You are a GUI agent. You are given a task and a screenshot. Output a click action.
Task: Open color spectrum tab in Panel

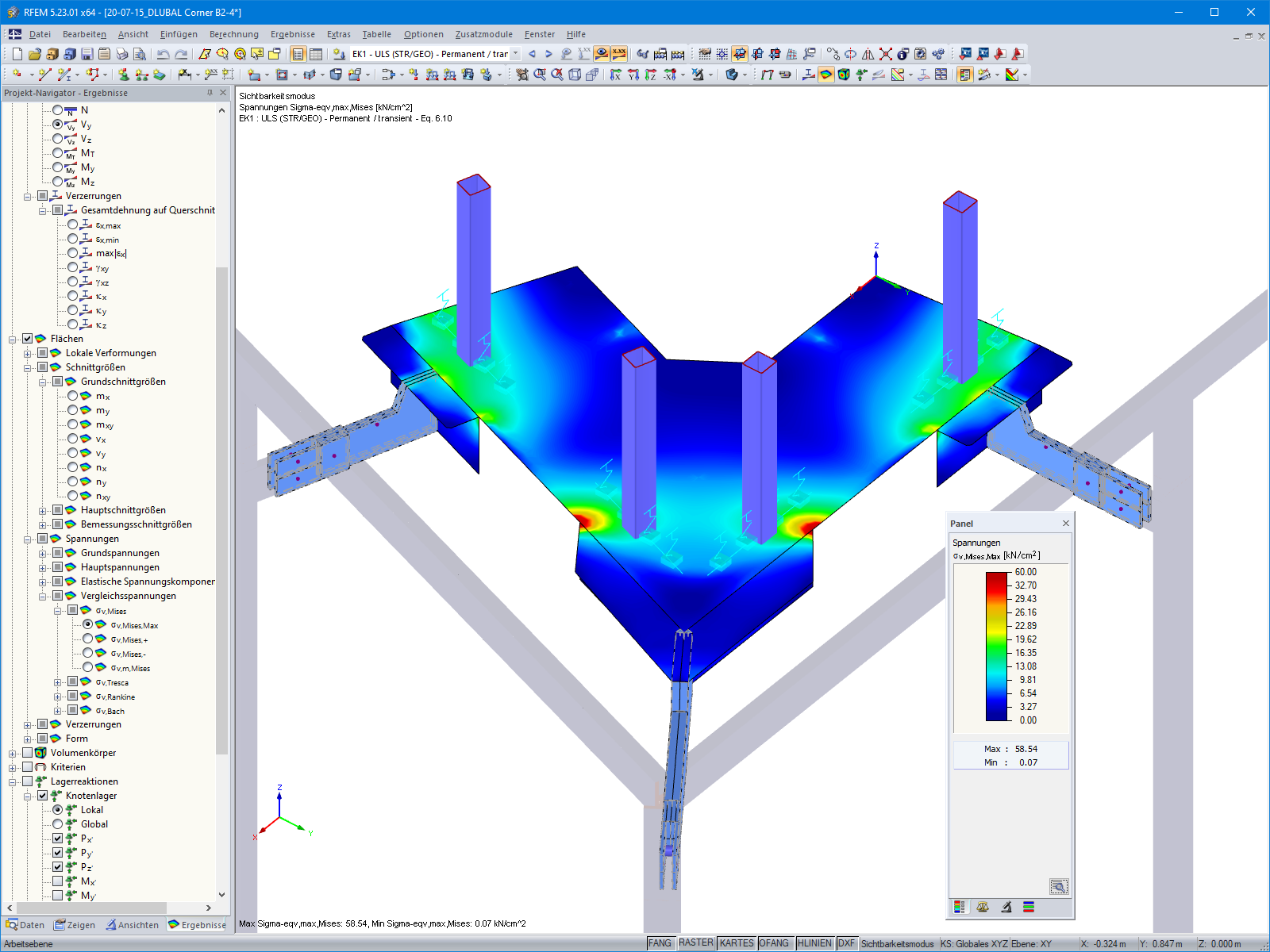coord(960,907)
